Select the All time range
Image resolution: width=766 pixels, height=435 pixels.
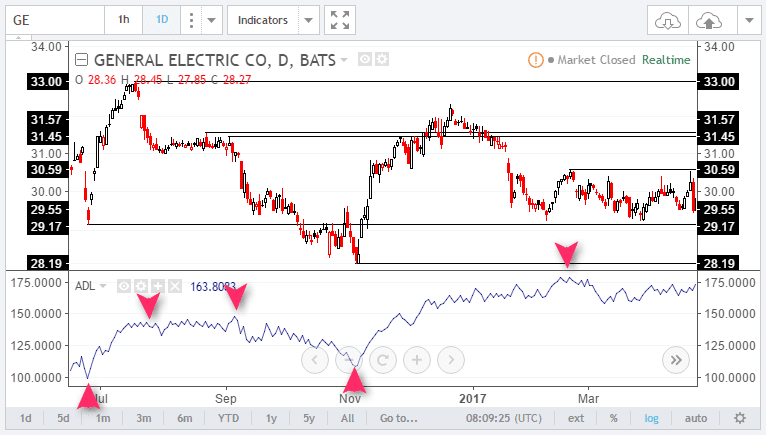[x=348, y=418]
